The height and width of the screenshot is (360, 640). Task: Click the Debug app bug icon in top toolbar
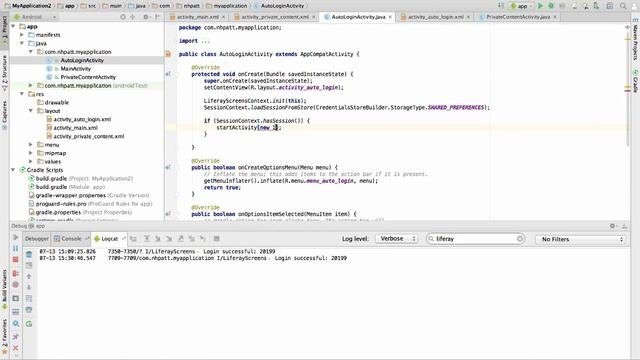[x=551, y=6]
